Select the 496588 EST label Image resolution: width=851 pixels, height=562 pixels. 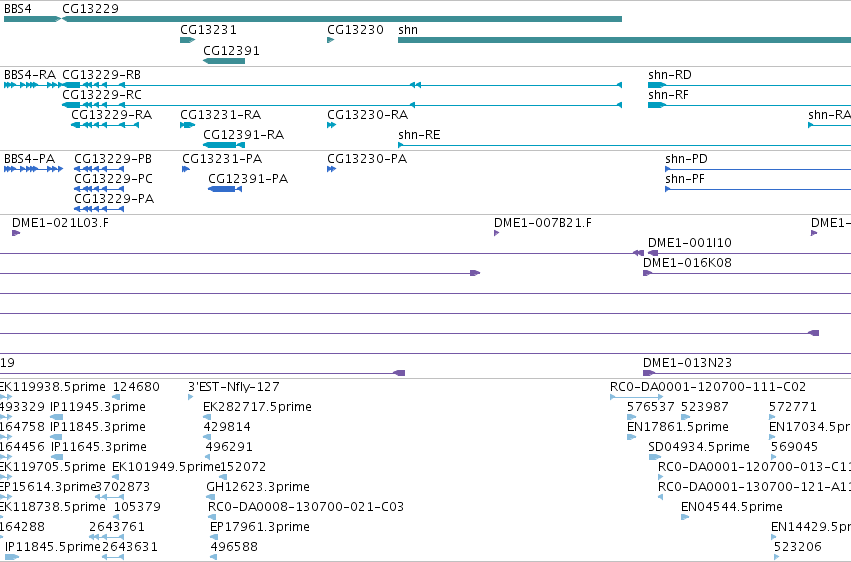click(x=234, y=547)
